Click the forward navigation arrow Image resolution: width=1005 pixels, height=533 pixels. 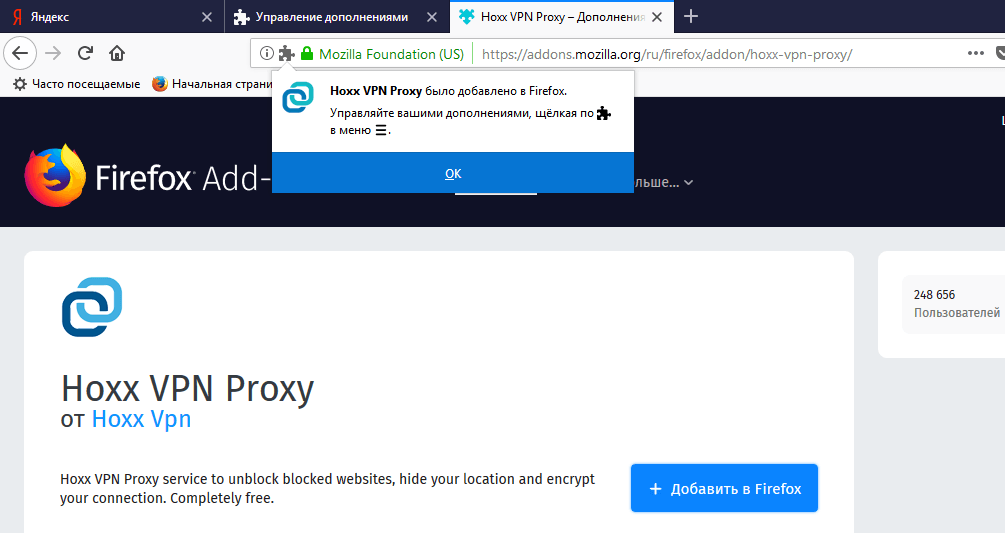coord(53,53)
